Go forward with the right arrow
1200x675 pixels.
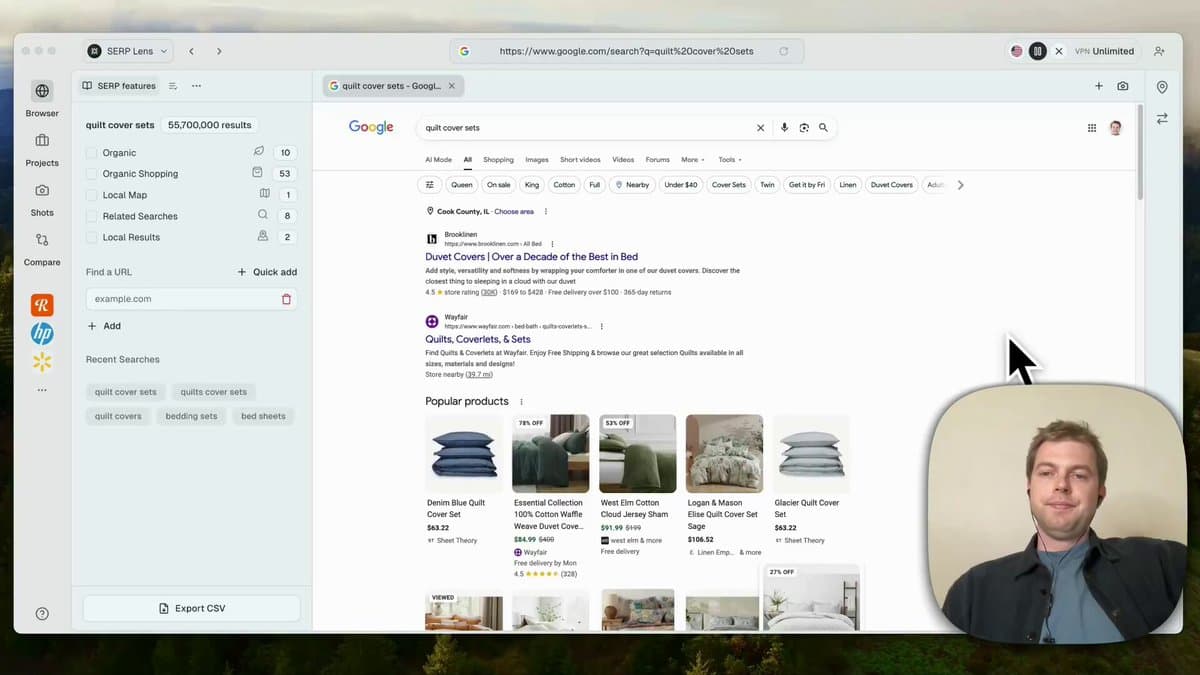coord(219,51)
